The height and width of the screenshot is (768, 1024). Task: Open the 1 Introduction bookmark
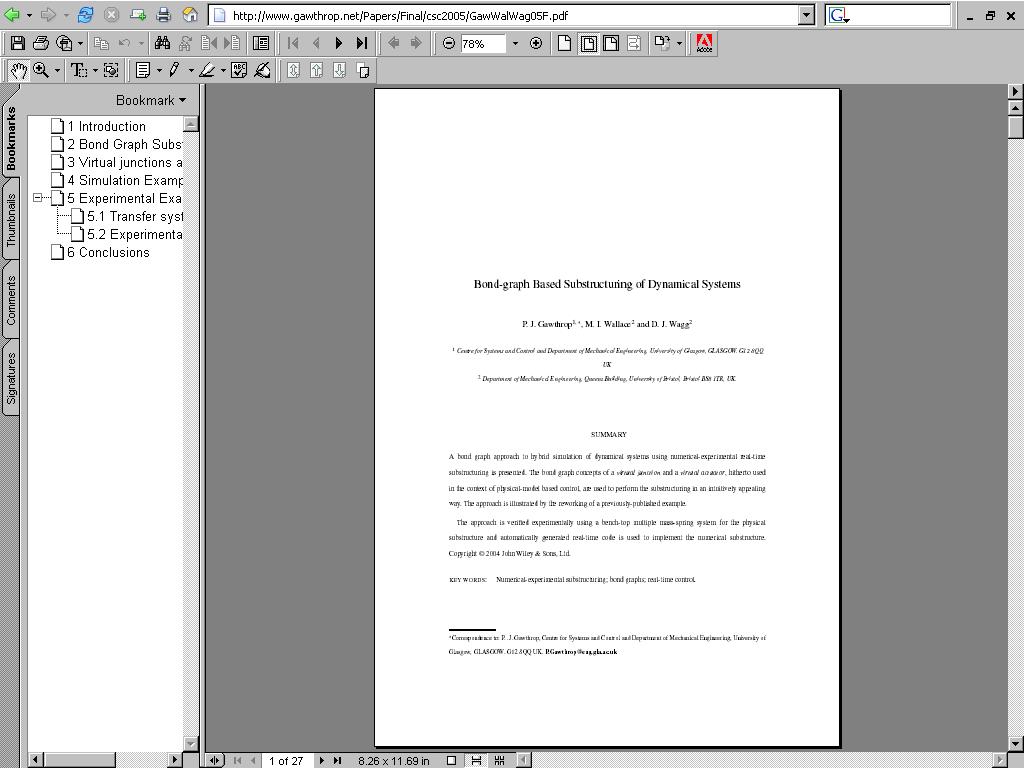(x=106, y=126)
